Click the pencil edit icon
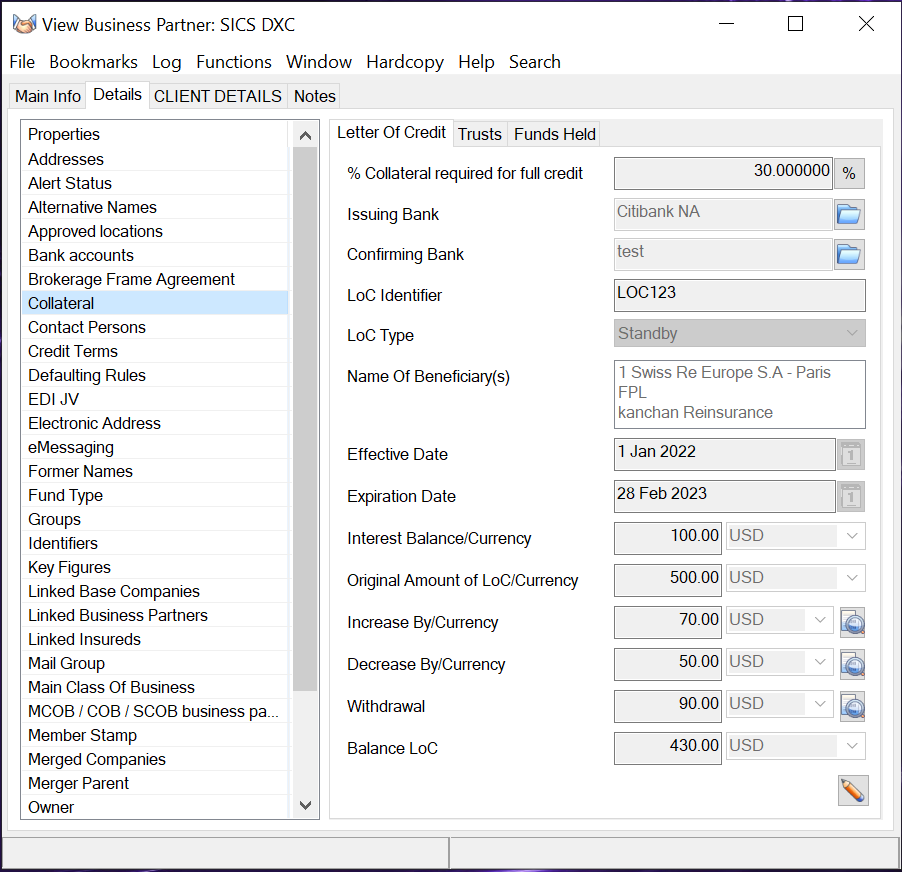The image size is (902, 872). click(x=852, y=790)
